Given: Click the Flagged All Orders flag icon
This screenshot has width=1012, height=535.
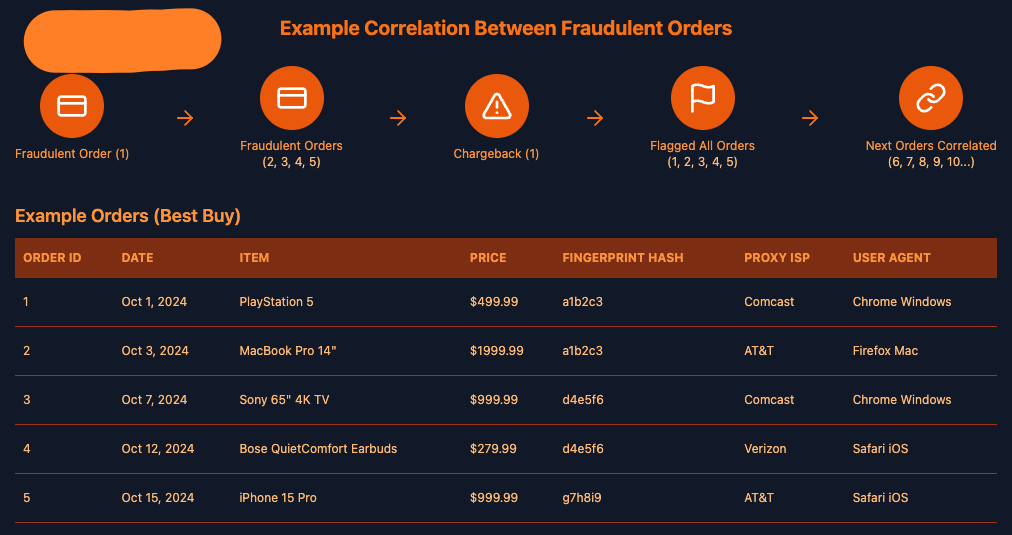Looking at the screenshot, I should (x=702, y=98).
